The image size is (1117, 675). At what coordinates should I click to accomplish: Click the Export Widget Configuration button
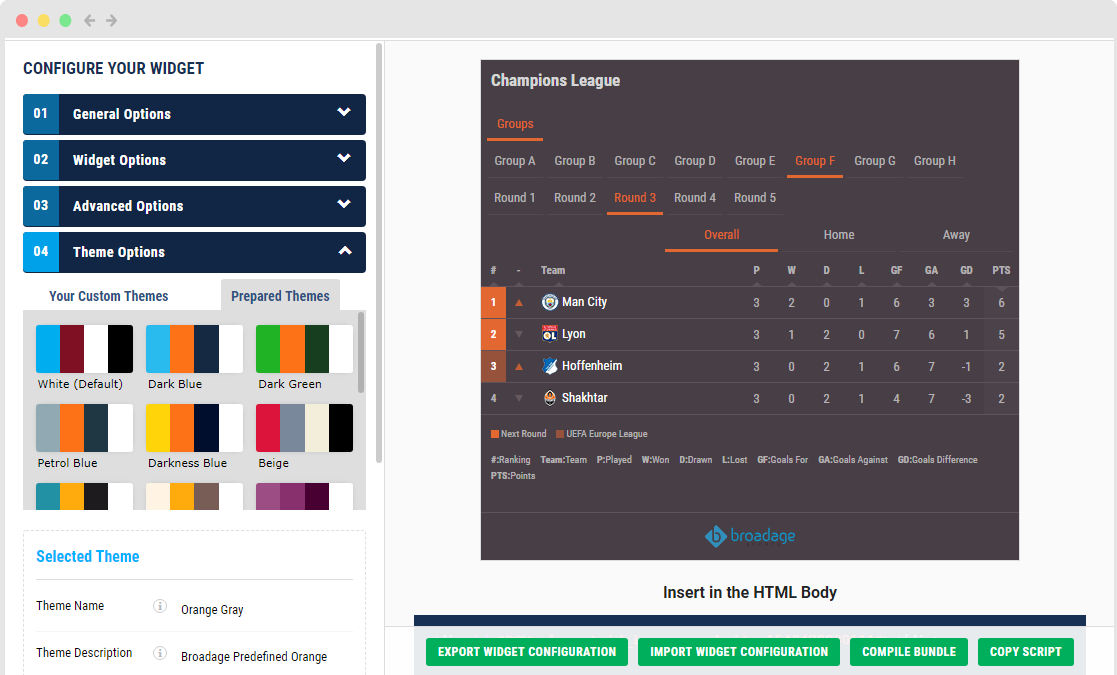526,651
